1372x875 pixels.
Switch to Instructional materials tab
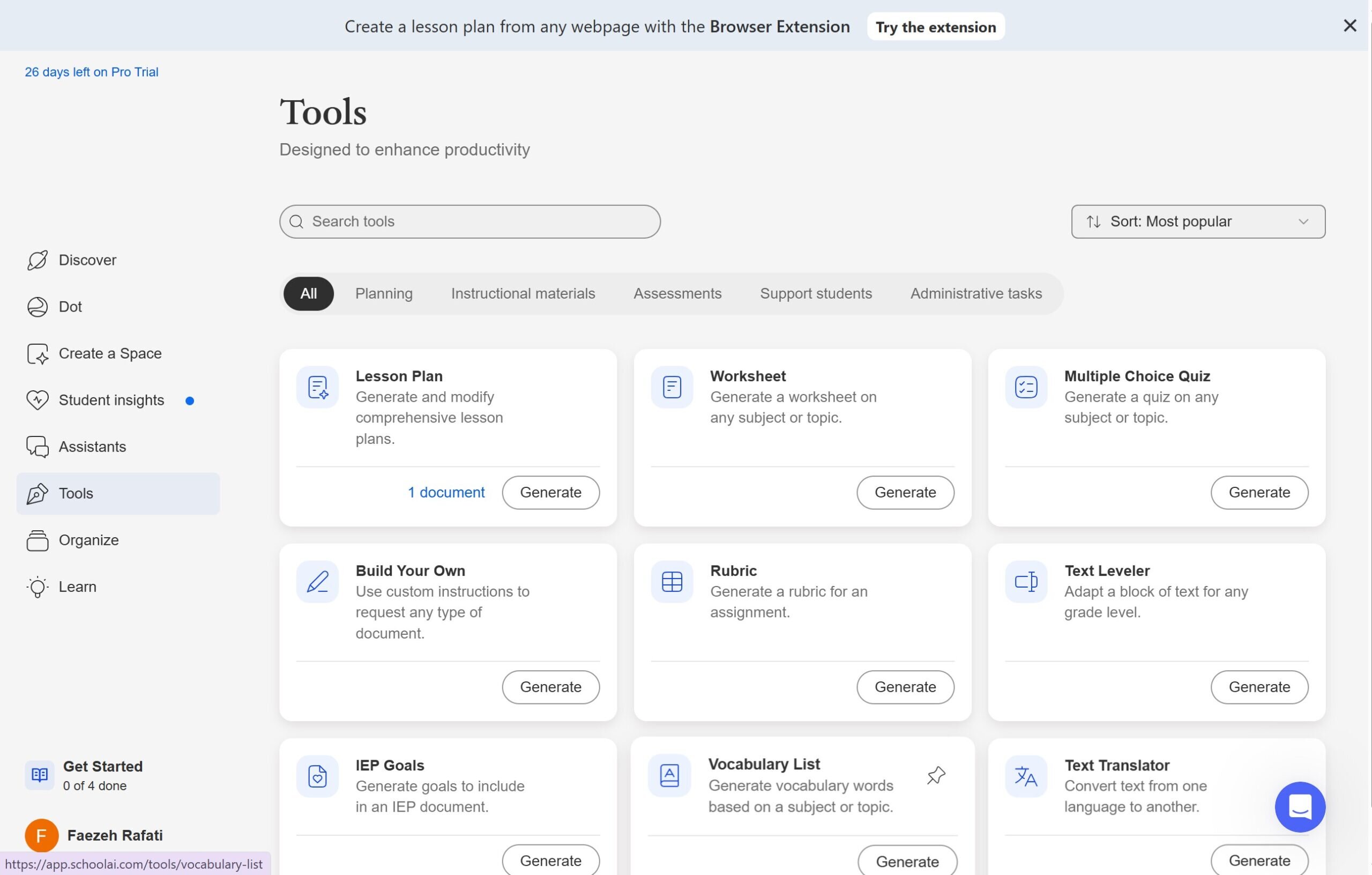pyautogui.click(x=523, y=294)
